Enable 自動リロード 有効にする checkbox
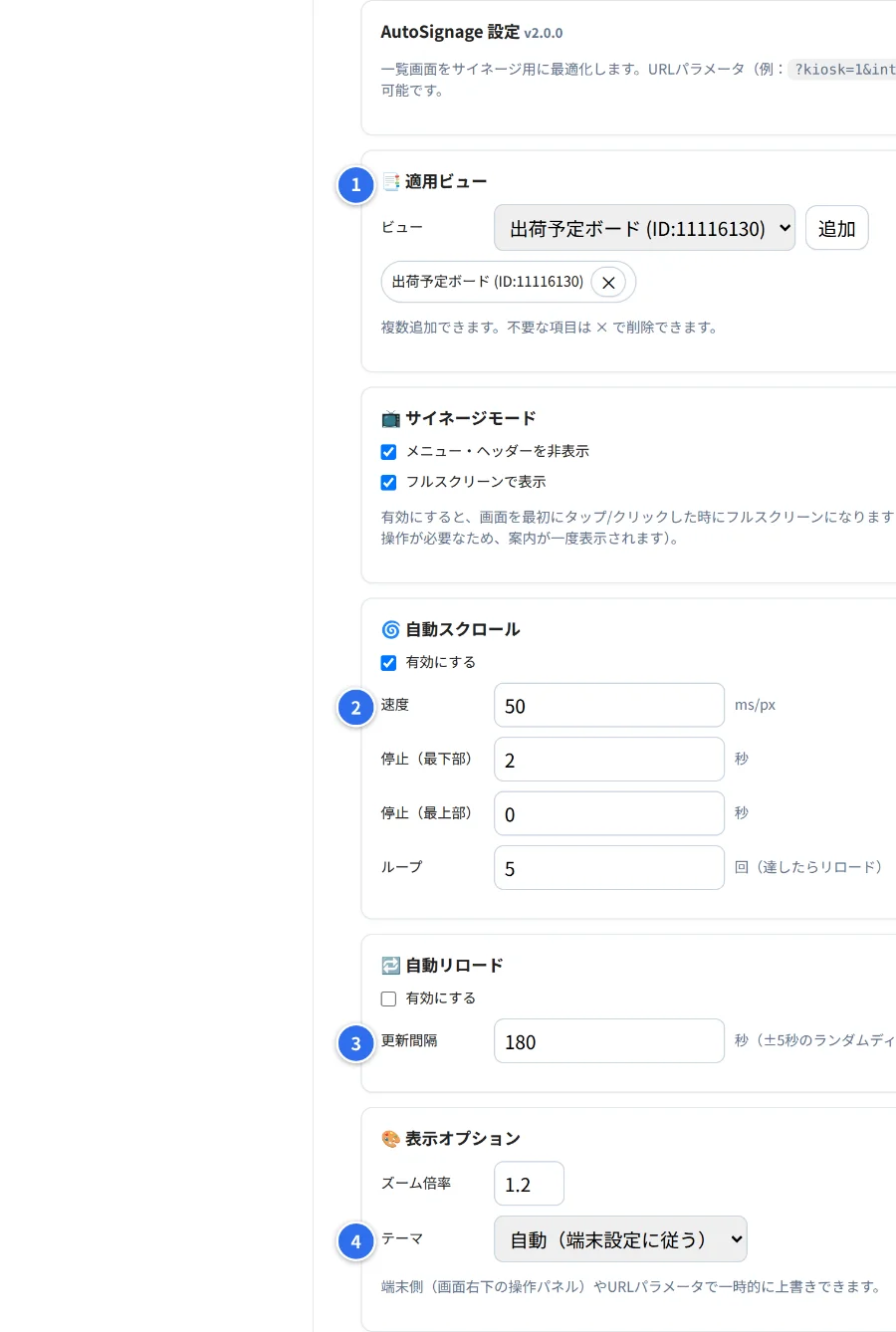Viewport: 896px width, 1332px height. (x=388, y=999)
